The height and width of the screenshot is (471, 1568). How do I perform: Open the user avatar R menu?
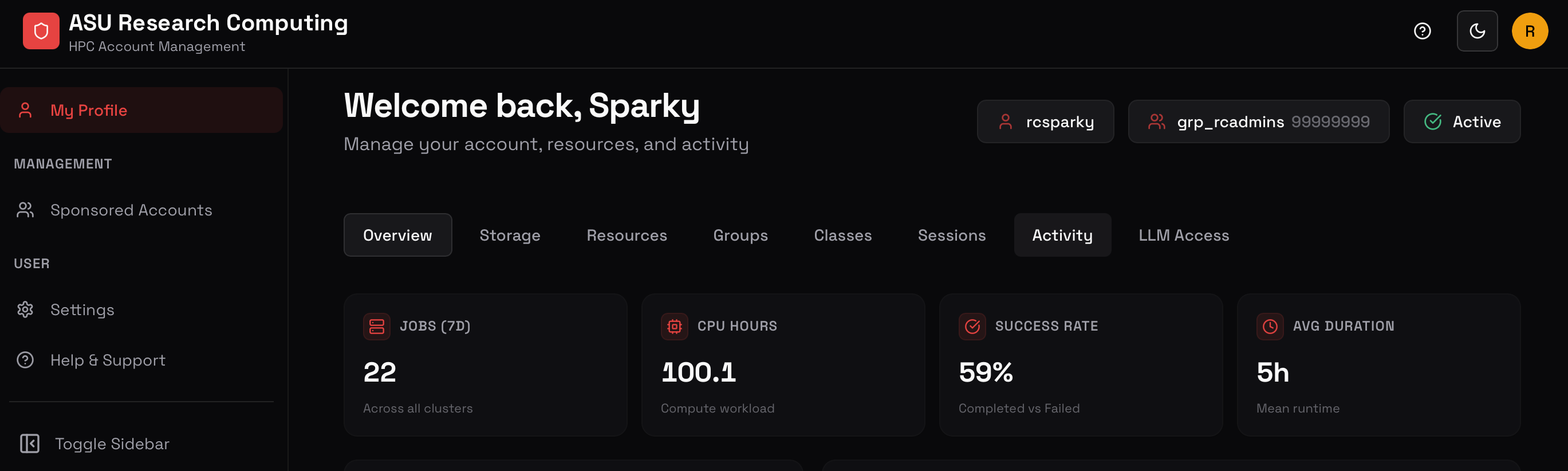[1530, 31]
